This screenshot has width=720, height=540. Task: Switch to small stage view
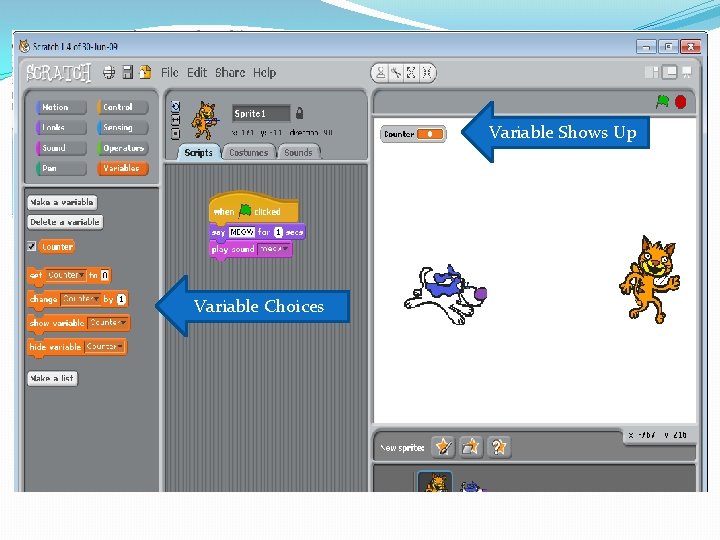click(652, 73)
